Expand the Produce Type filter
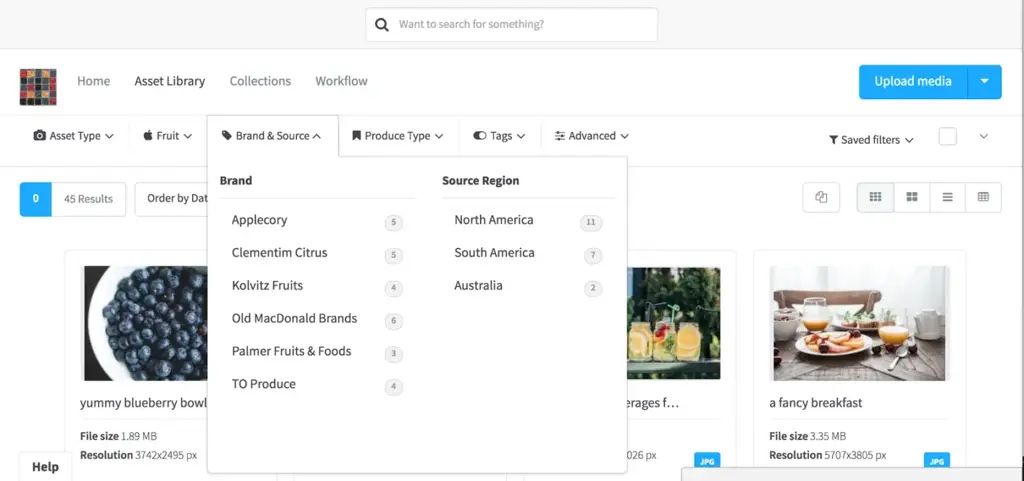Screen dimensions: 1024x481 click(x=397, y=136)
